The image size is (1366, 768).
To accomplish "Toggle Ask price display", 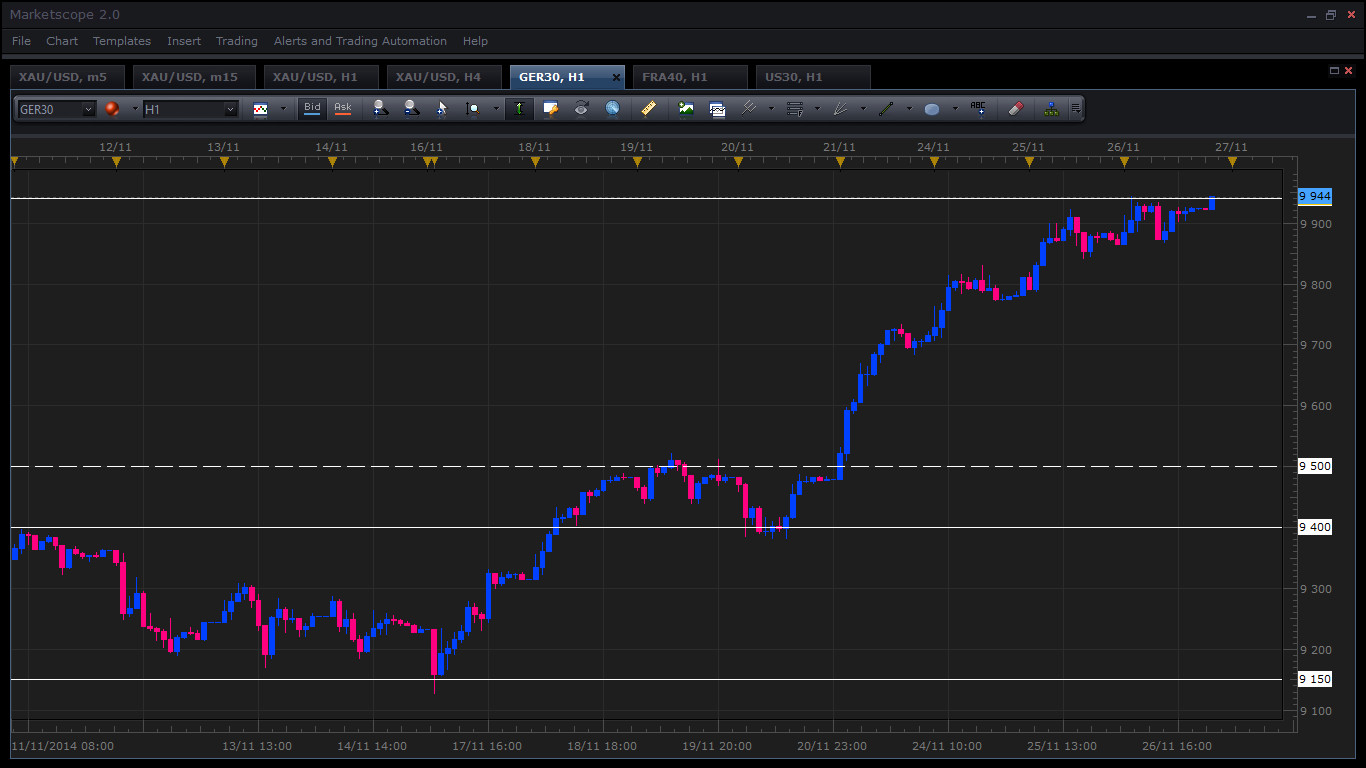I will tap(343, 108).
